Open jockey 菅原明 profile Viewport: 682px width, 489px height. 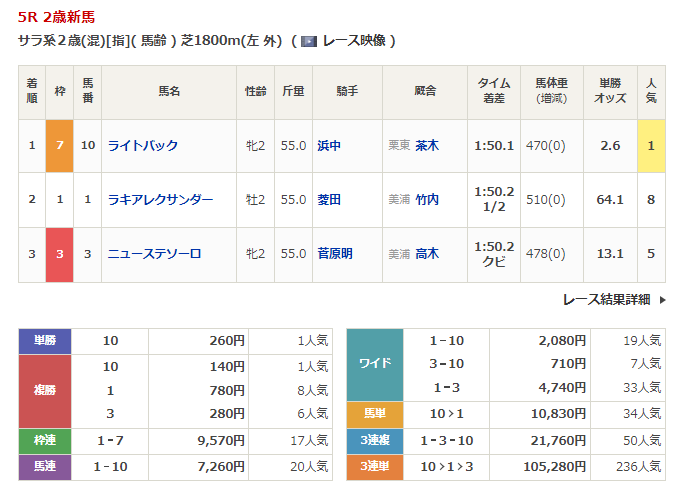pos(335,254)
